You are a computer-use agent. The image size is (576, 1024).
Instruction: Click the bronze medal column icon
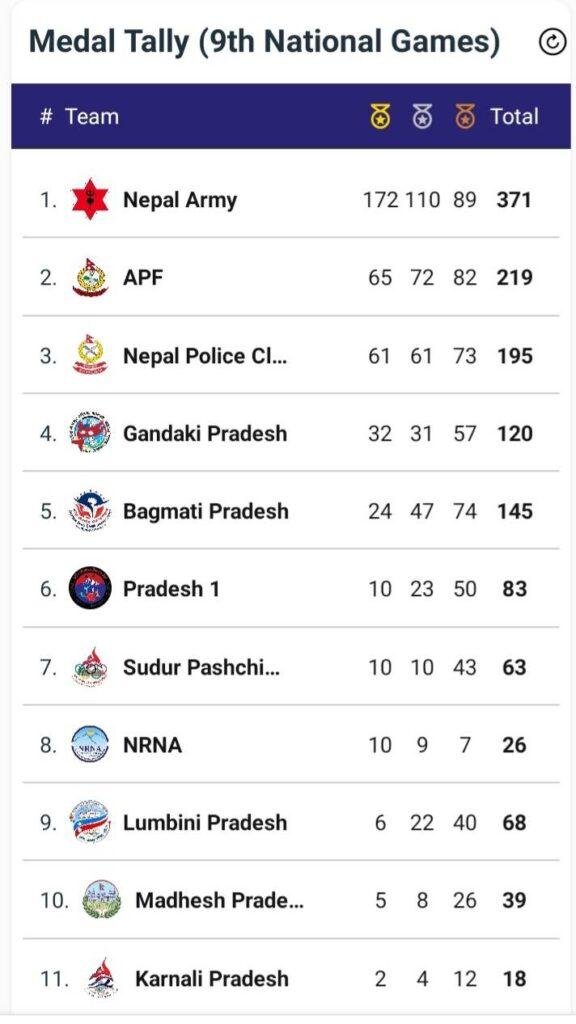tap(465, 117)
